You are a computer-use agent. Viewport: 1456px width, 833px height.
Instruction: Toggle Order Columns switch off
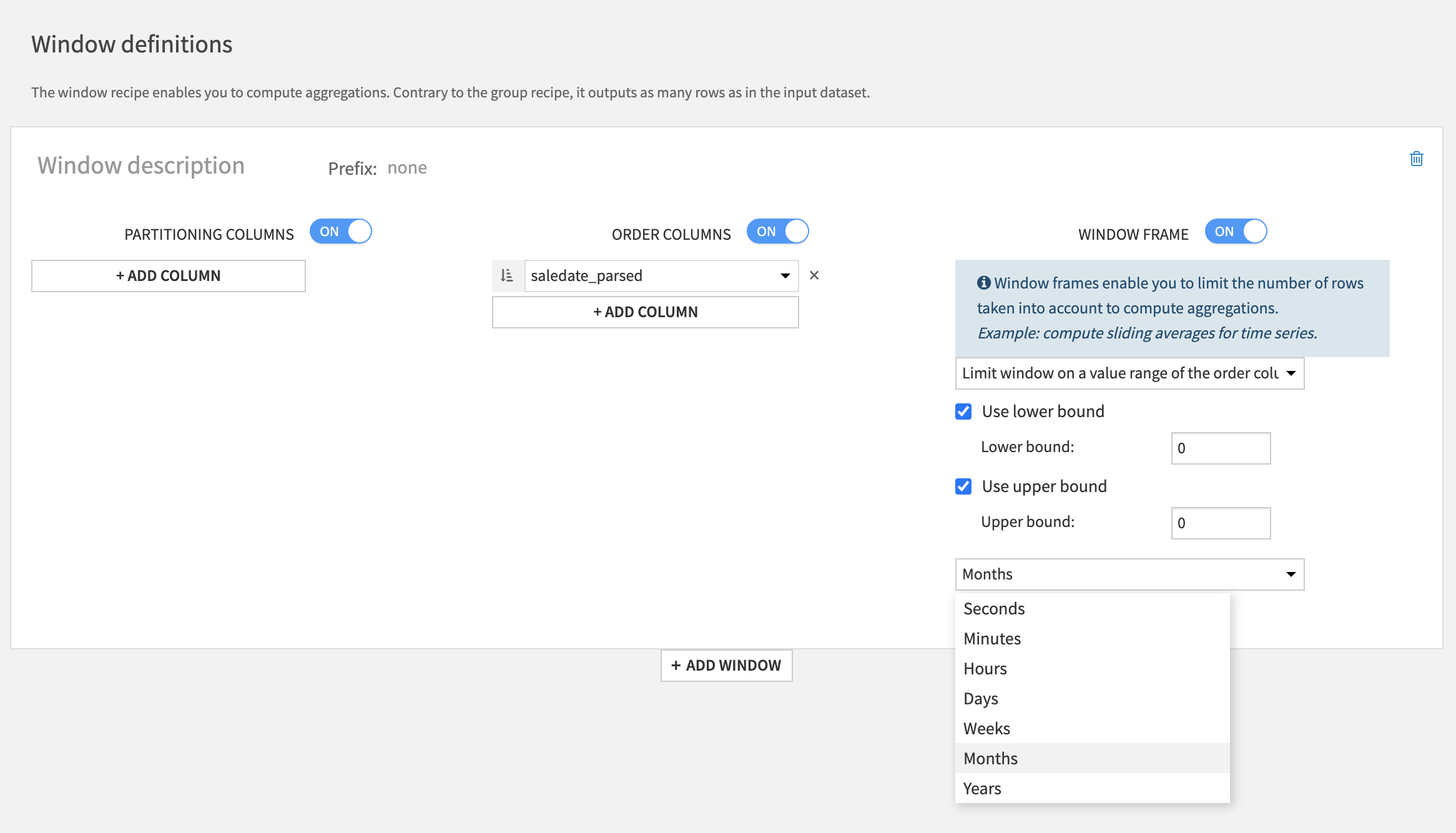coord(778,232)
